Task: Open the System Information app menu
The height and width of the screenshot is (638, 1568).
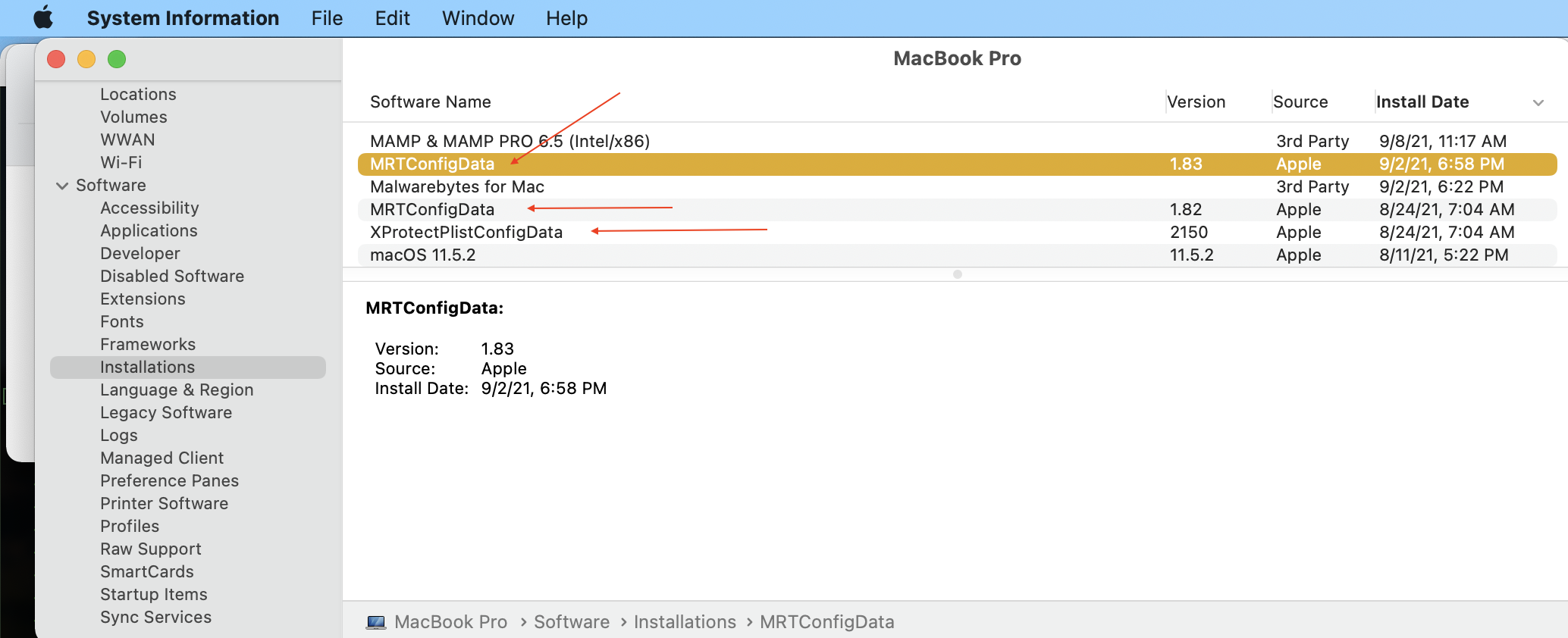Action: [183, 18]
